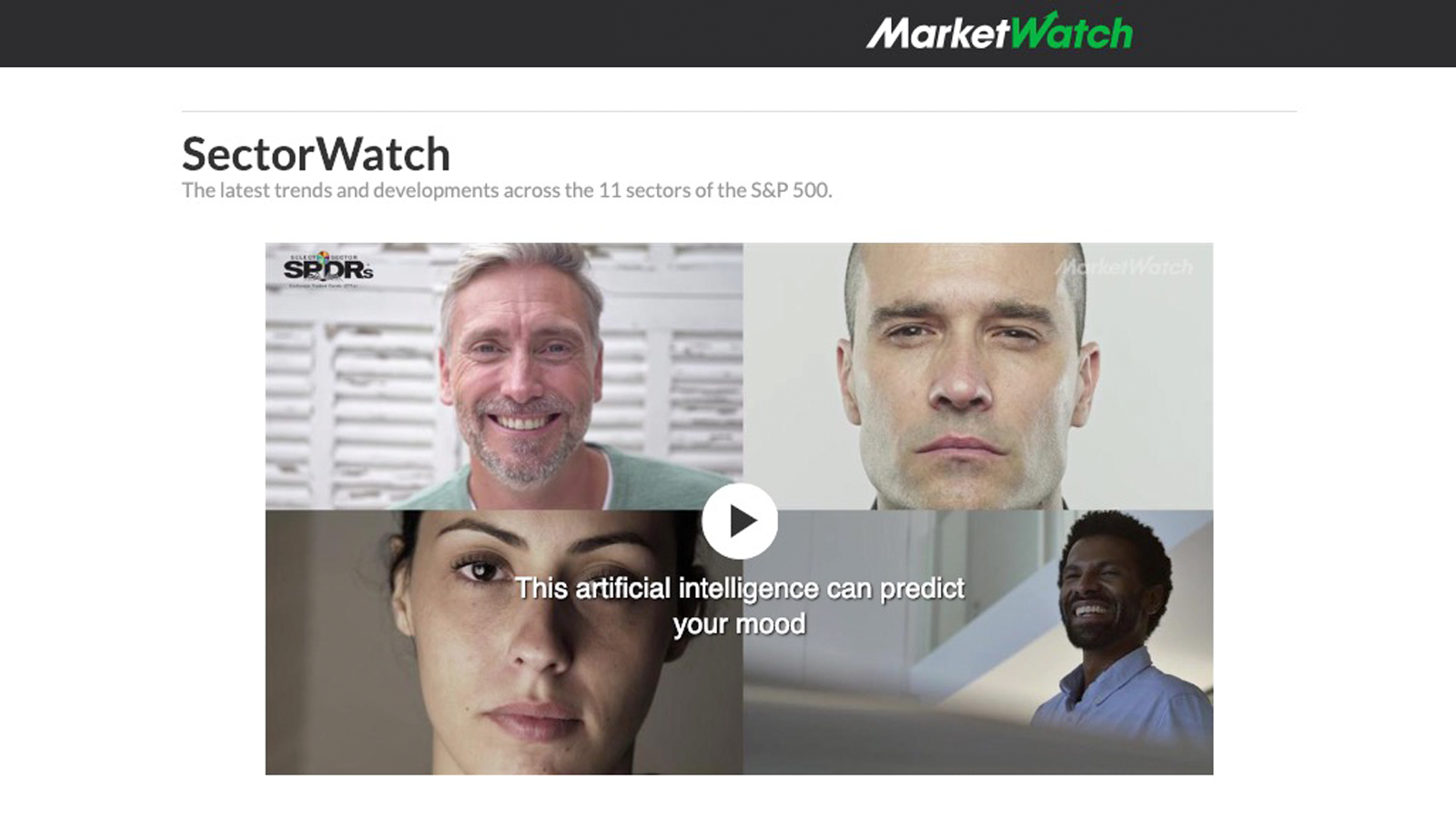
Task: Click the "S&P 500" text in subtitle
Action: point(790,190)
